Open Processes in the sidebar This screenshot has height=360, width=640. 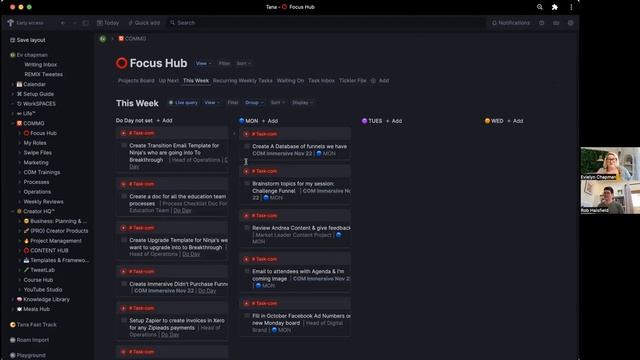(36, 182)
